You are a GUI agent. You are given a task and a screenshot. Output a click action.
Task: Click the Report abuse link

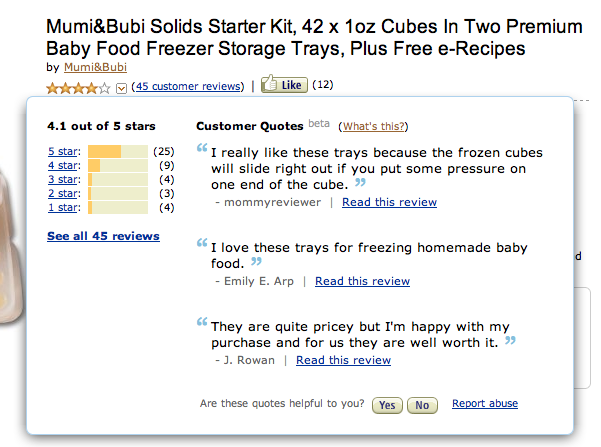click(x=485, y=404)
